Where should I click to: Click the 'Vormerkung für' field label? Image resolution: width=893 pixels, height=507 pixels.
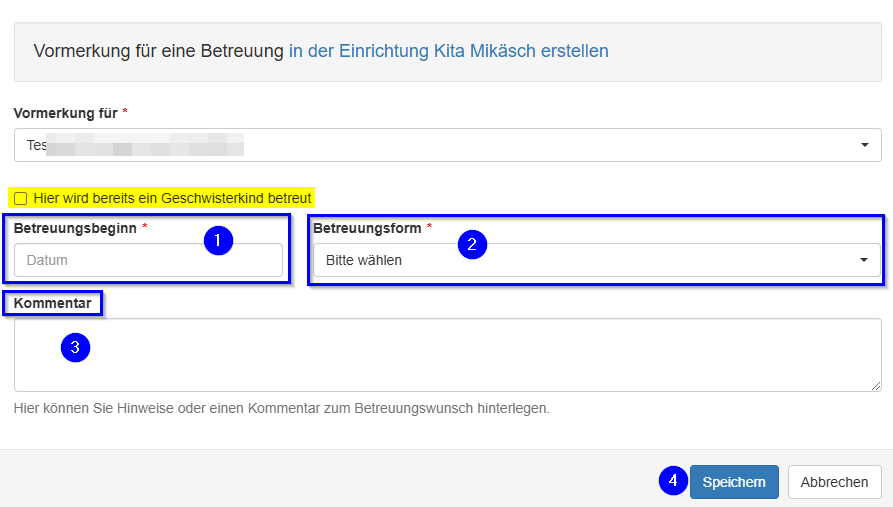tap(65, 112)
